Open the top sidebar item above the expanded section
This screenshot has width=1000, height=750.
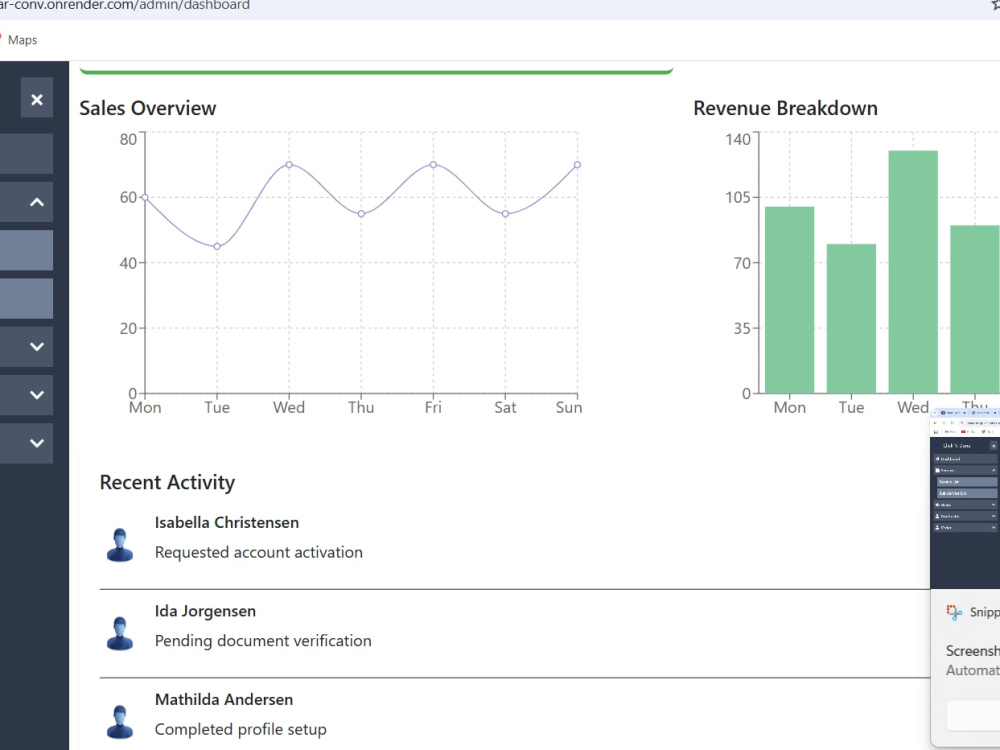click(26, 154)
